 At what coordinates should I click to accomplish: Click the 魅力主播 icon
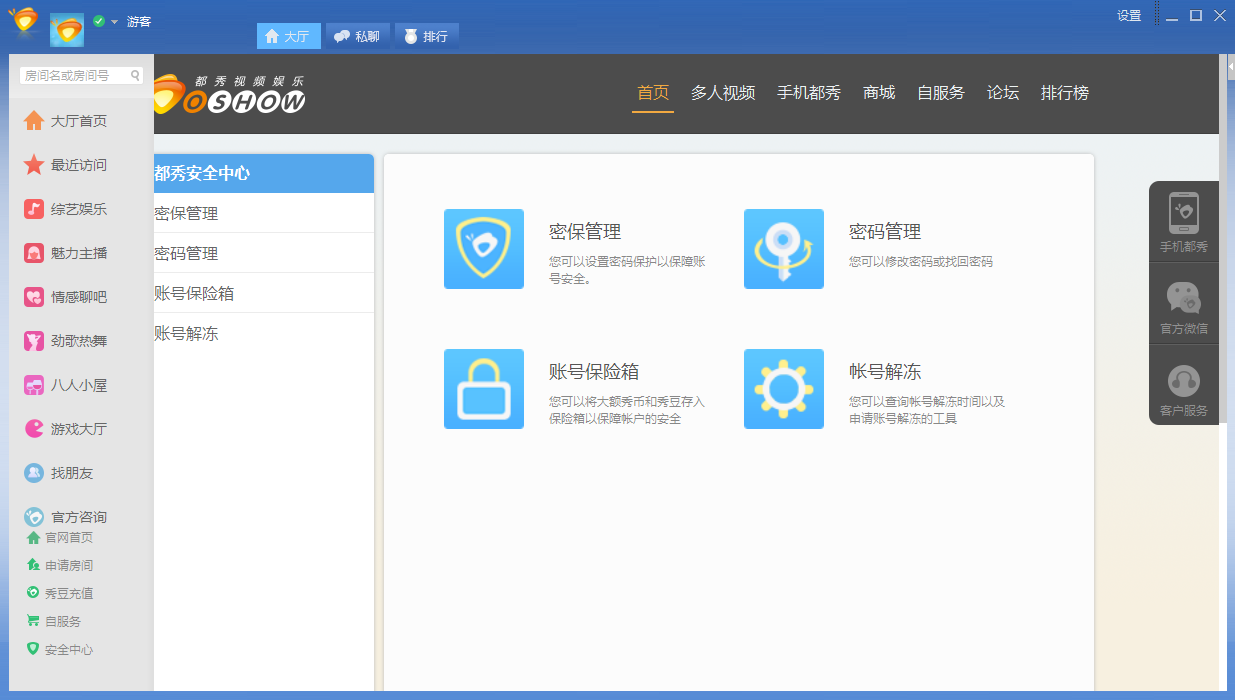click(34, 253)
